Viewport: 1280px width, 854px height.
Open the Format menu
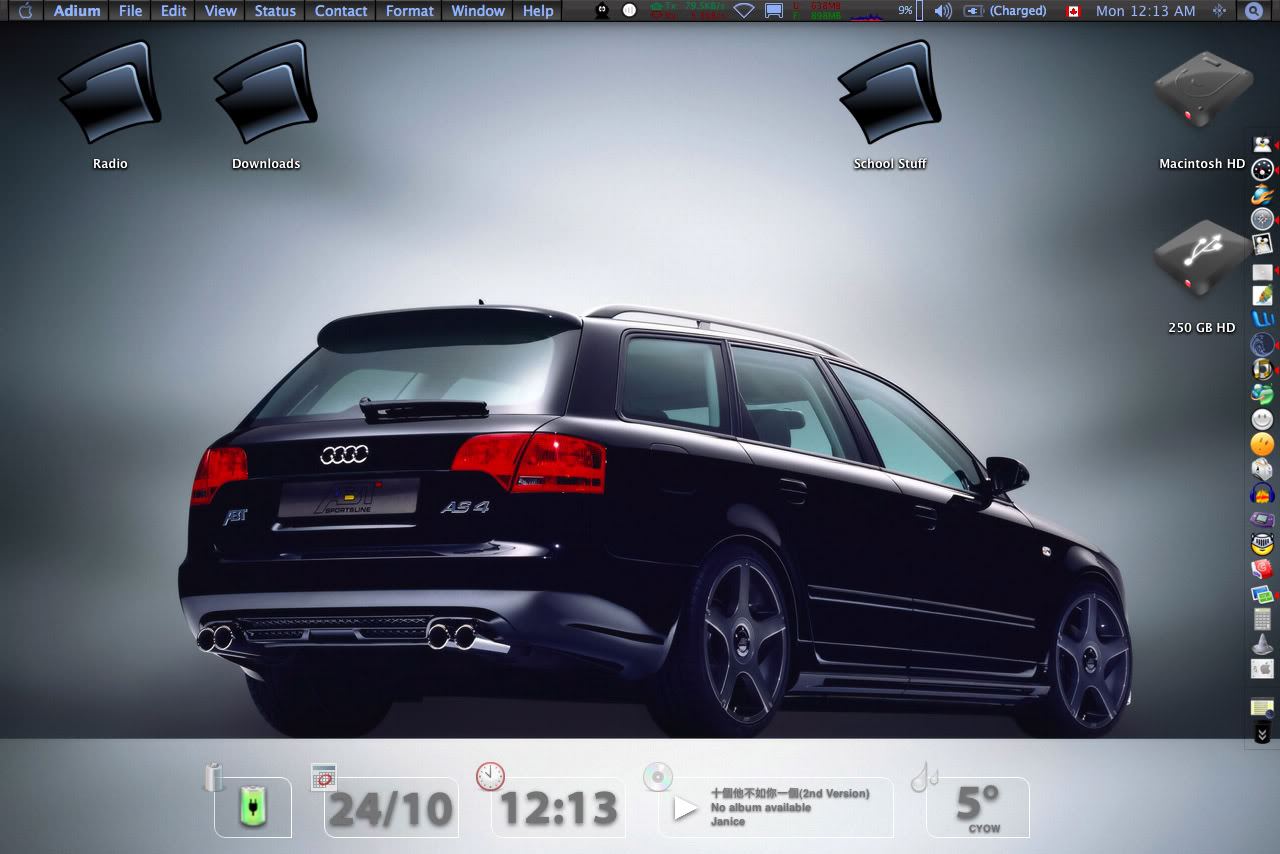point(410,11)
